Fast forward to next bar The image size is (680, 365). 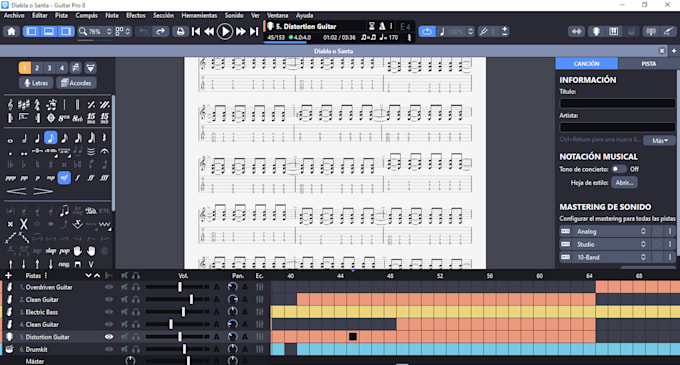[x=241, y=31]
